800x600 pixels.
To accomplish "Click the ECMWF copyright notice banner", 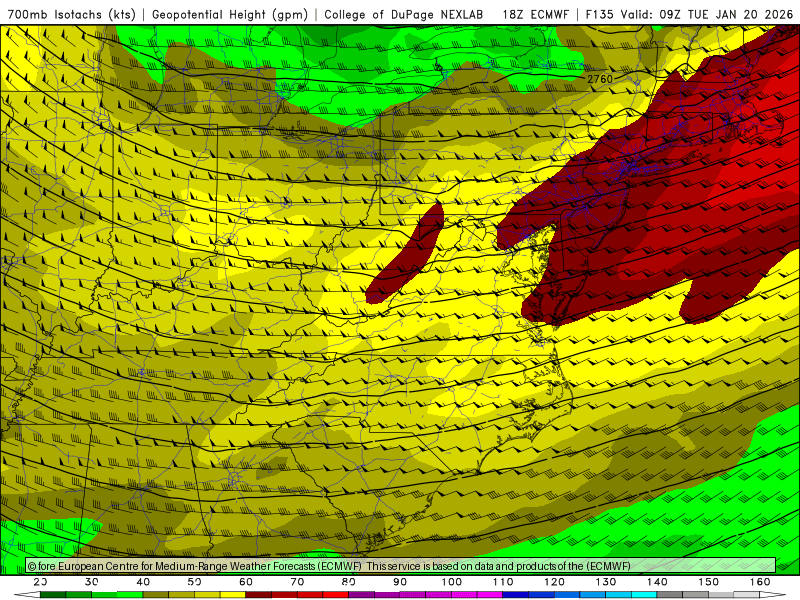I will [401, 566].
